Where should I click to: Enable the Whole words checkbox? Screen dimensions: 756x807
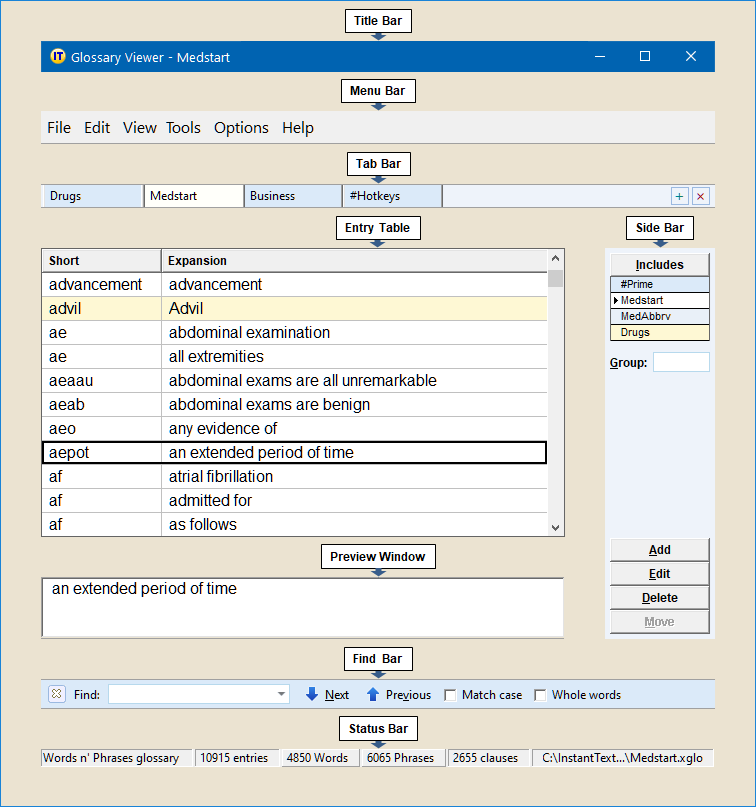(x=541, y=695)
